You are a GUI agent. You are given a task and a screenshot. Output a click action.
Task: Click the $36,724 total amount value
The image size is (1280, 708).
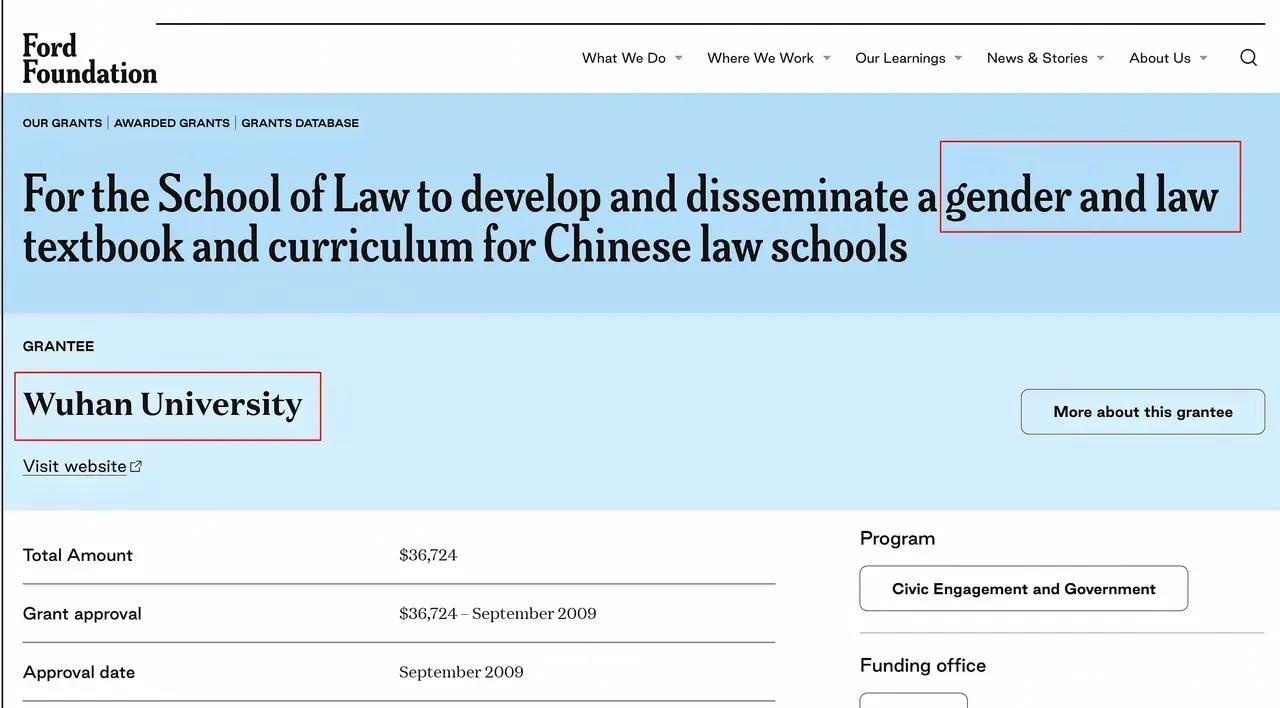(x=428, y=555)
